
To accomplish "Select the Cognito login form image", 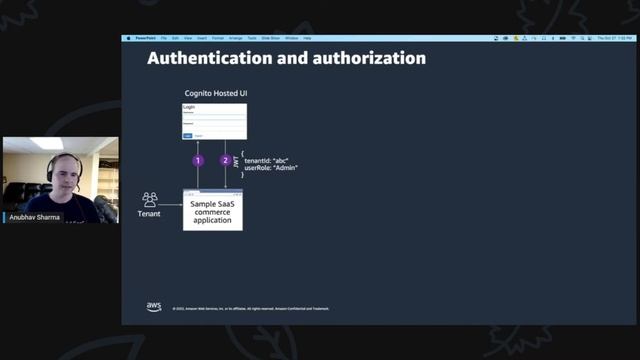I will [214, 122].
